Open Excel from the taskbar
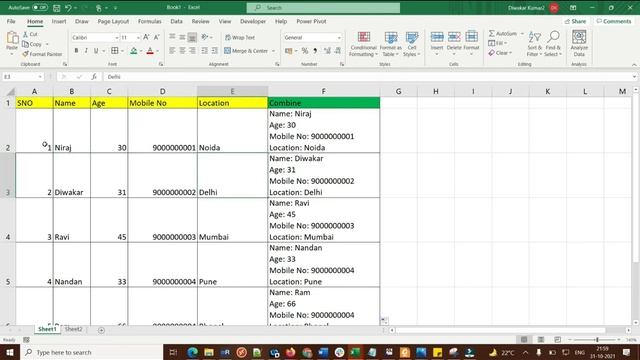Screen dimensions: 640x360 coord(355,352)
